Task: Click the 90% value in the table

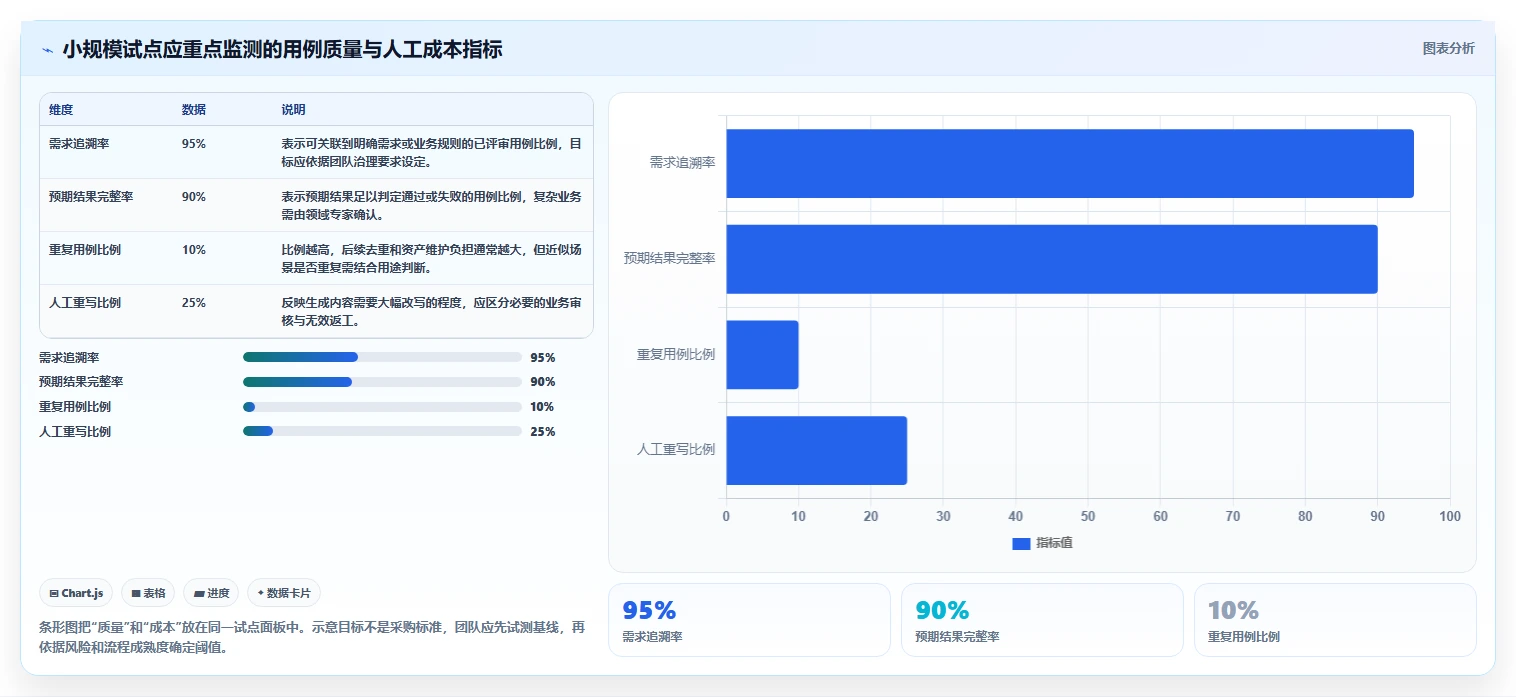Action: [194, 197]
